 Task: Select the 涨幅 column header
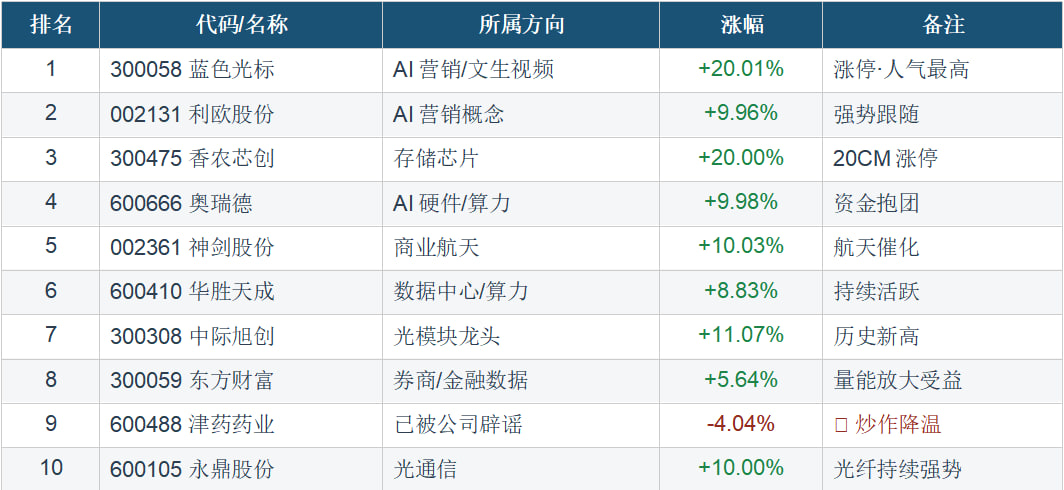pyautogui.click(x=740, y=25)
